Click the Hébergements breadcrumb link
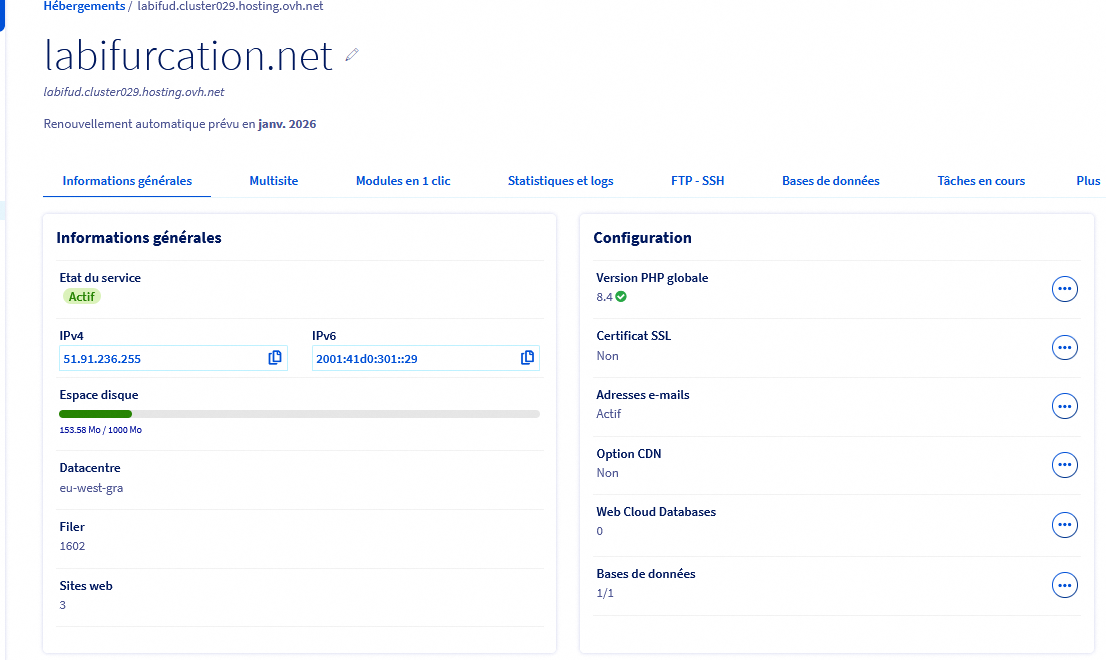This screenshot has width=1106, height=660. coord(84,6)
